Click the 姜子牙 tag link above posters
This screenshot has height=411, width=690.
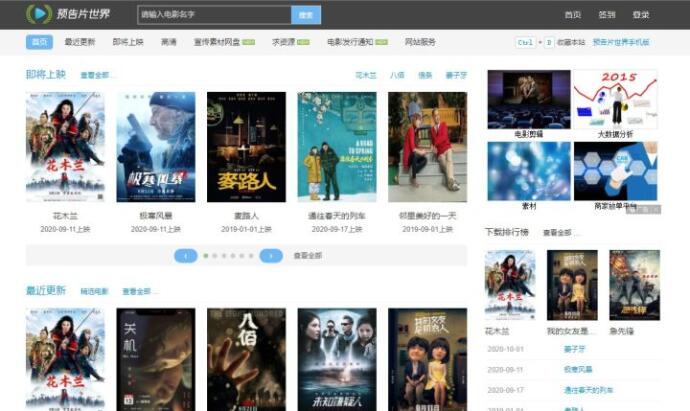click(456, 75)
